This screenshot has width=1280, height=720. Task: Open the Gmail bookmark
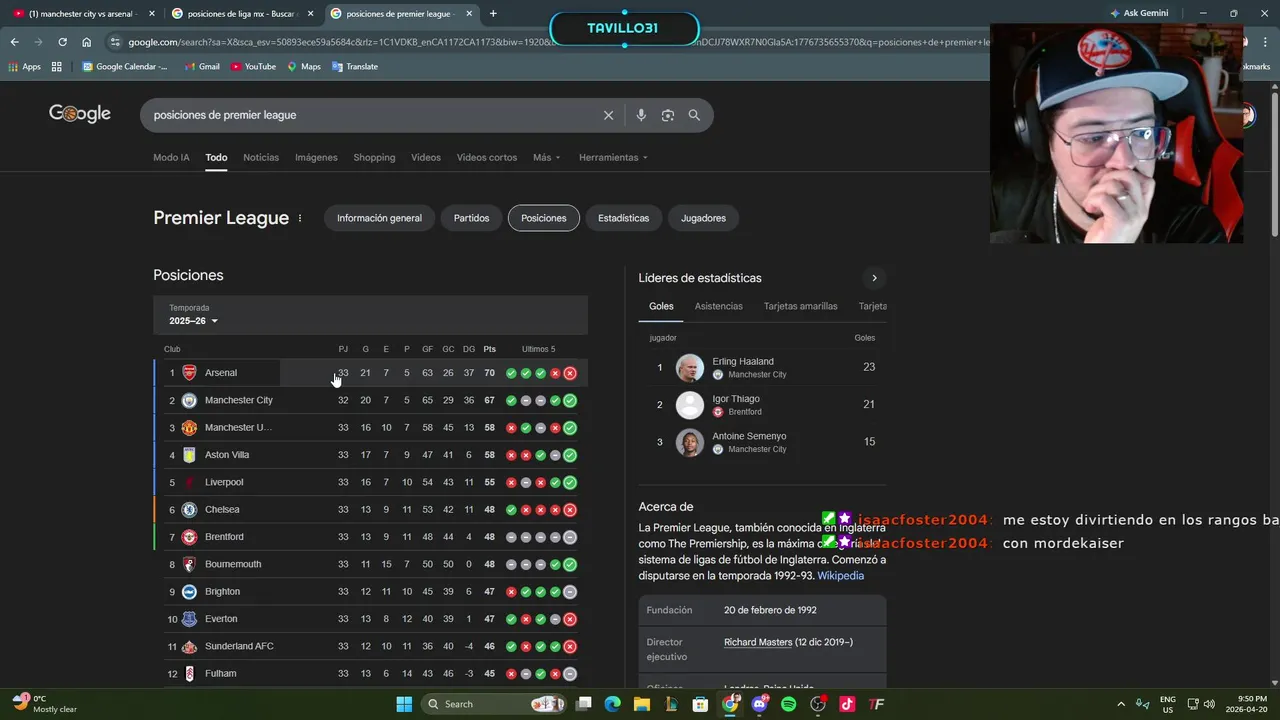pos(202,67)
